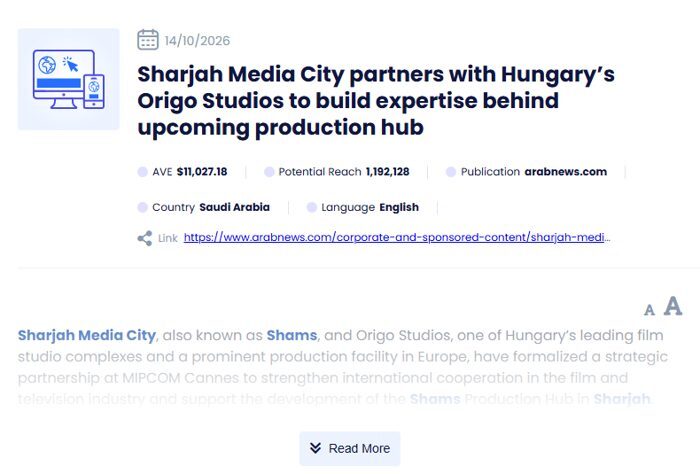Click the online media thumbnail image
700x474 pixels.
point(68,79)
